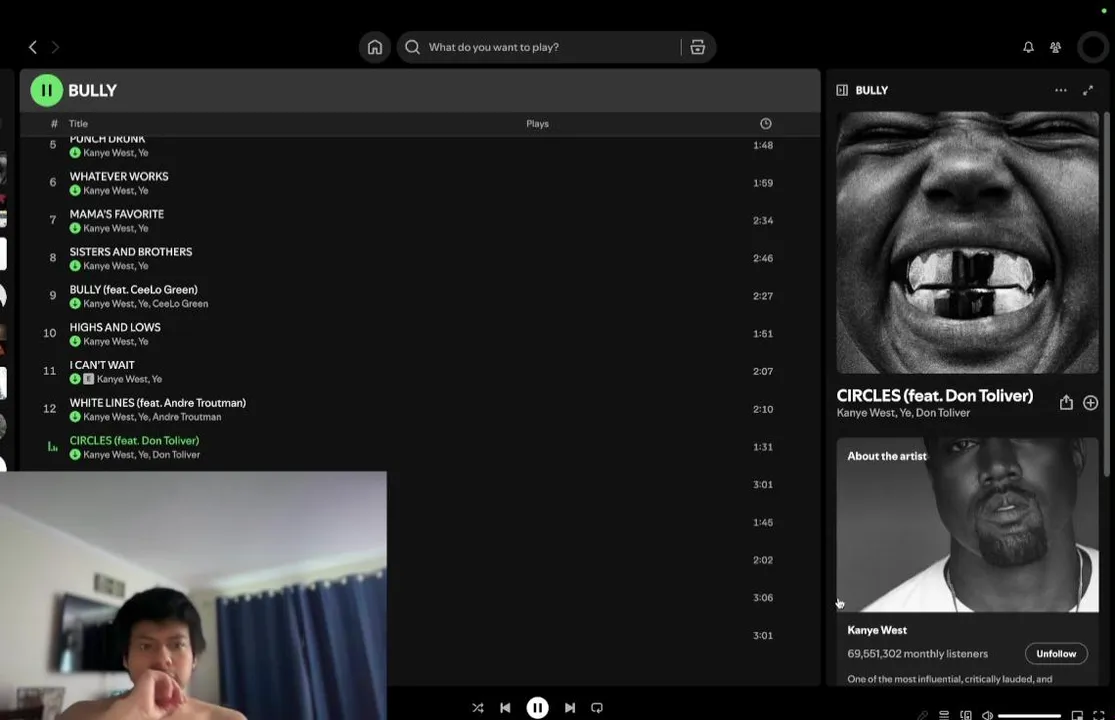Go forward with the right arrow
The image size is (1115, 720).
click(x=55, y=47)
